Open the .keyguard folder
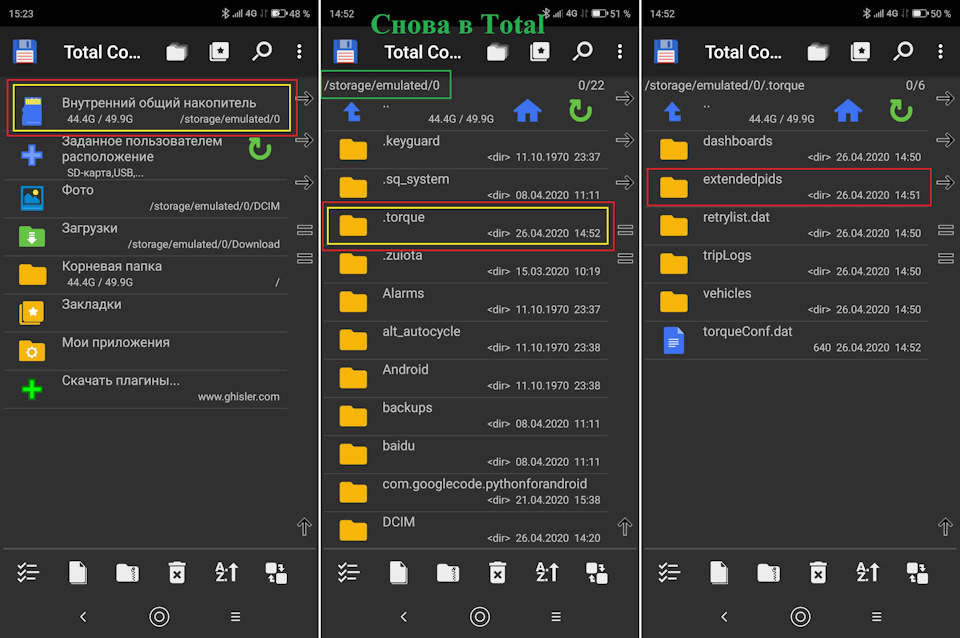The width and height of the screenshot is (960, 638). tap(466, 149)
